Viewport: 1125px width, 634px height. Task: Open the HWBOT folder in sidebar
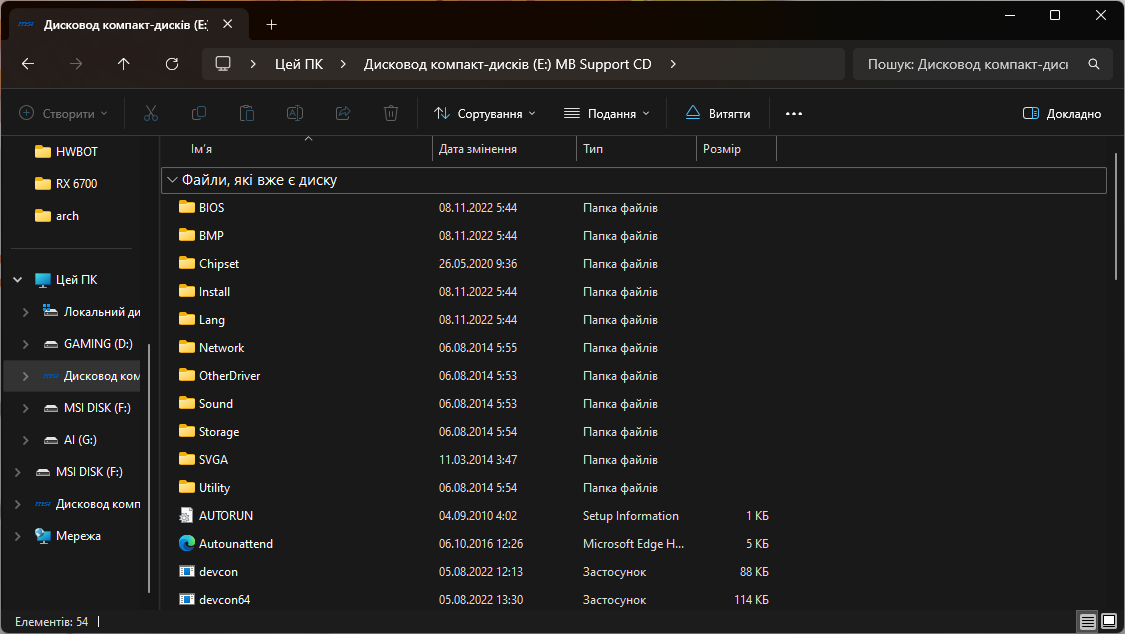point(76,152)
